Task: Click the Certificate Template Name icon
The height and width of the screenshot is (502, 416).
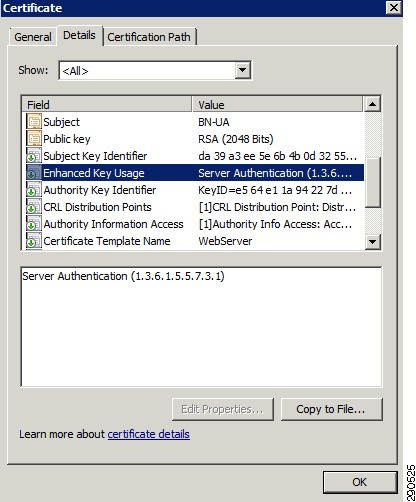Action: (x=34, y=241)
